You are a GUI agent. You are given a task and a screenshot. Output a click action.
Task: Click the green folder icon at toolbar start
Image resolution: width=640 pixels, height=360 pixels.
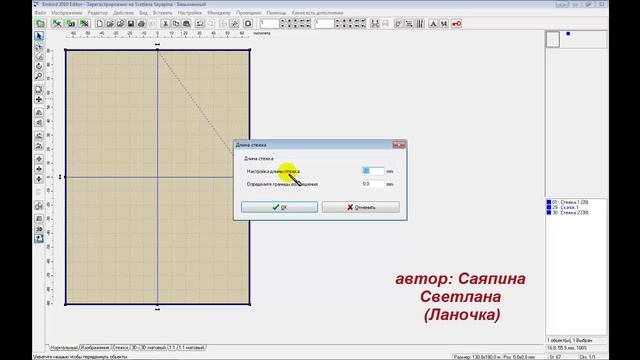point(40,24)
